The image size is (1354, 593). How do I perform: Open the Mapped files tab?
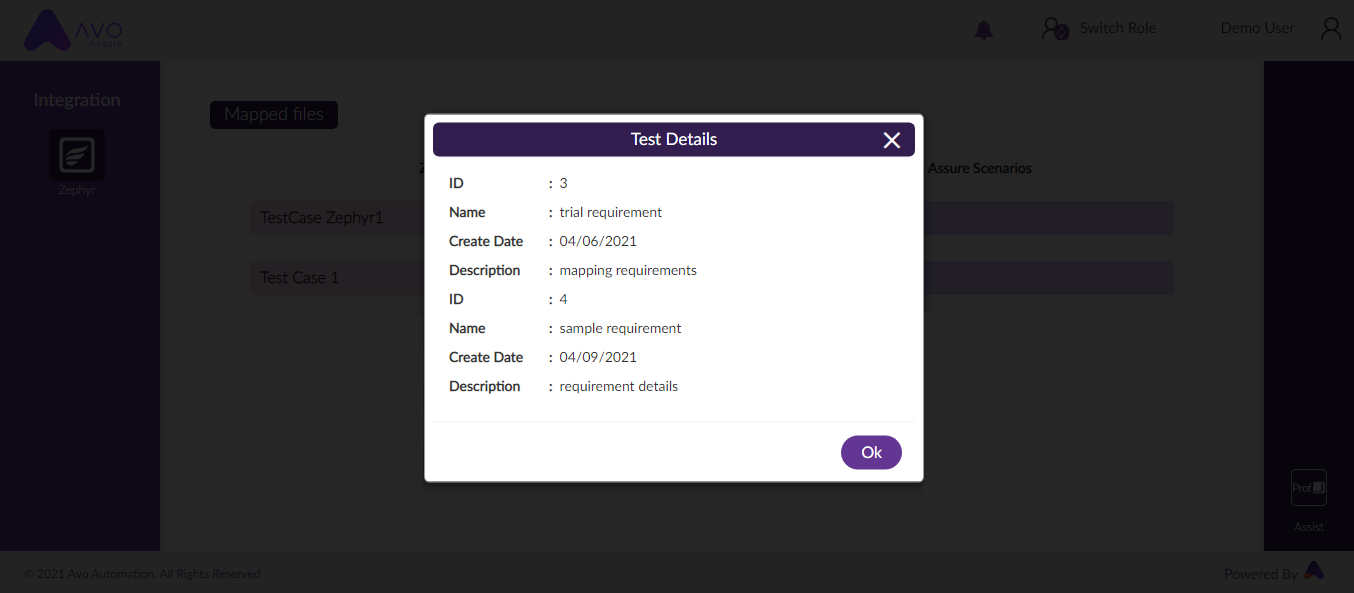(x=274, y=115)
